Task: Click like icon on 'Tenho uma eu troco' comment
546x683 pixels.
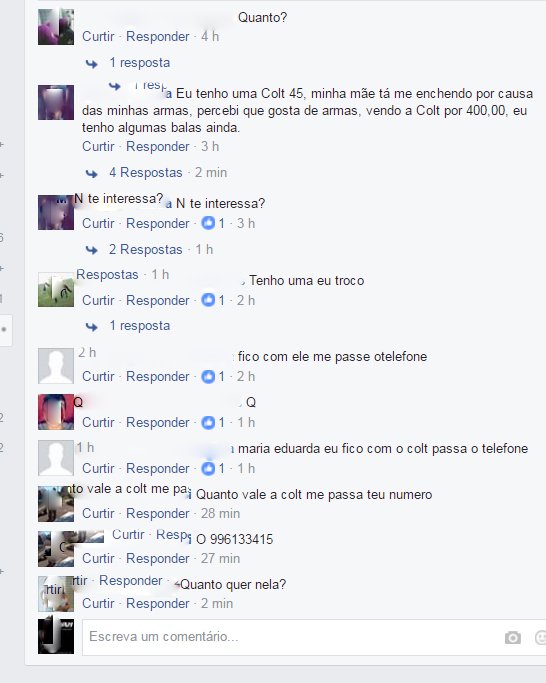Action: [x=208, y=300]
